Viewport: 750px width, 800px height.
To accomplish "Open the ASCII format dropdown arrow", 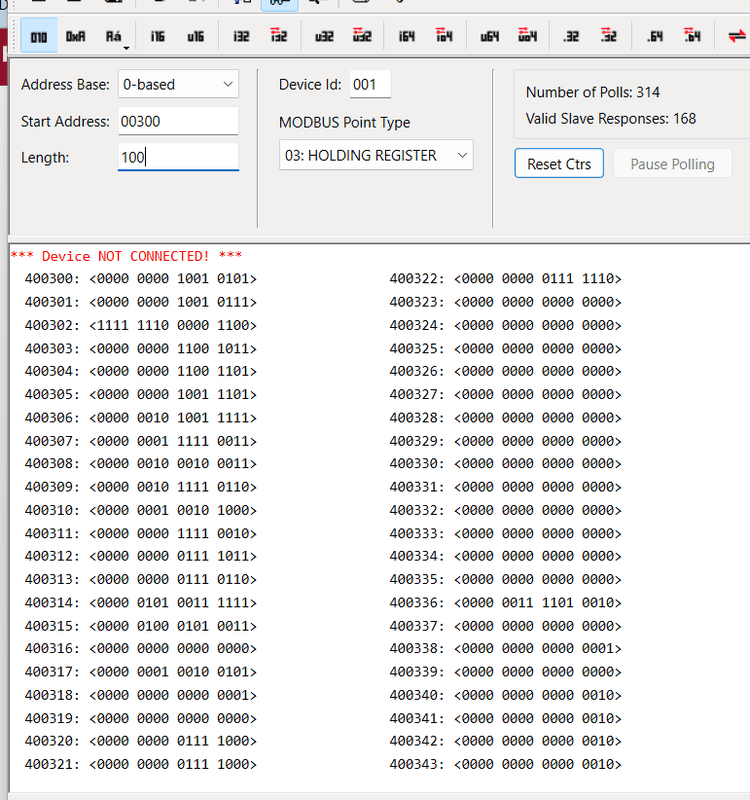I will click(127, 46).
